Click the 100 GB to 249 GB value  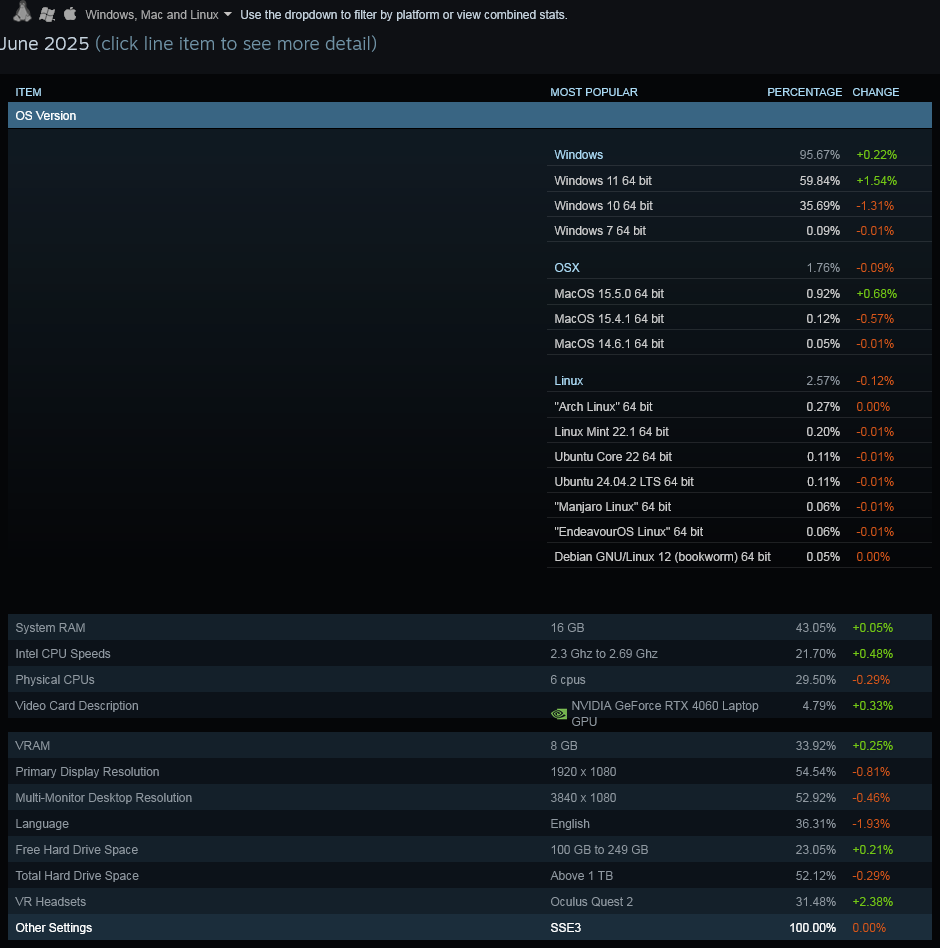click(x=599, y=849)
